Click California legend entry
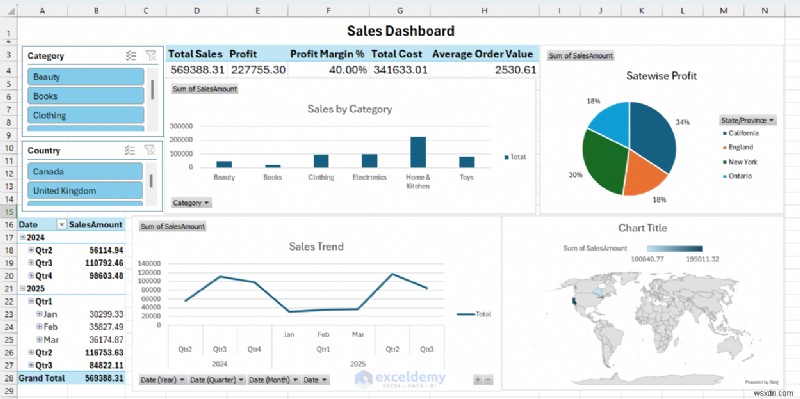 click(x=741, y=133)
